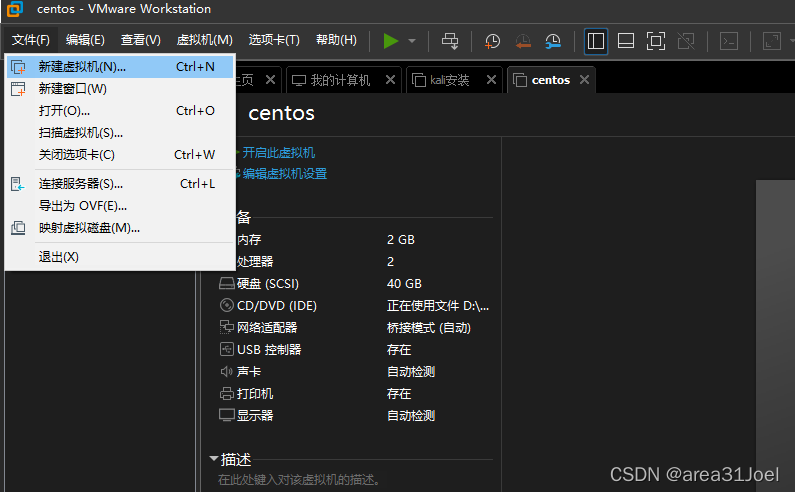Collapse the 描述 section triangle
795x492 pixels.
click(x=213, y=459)
